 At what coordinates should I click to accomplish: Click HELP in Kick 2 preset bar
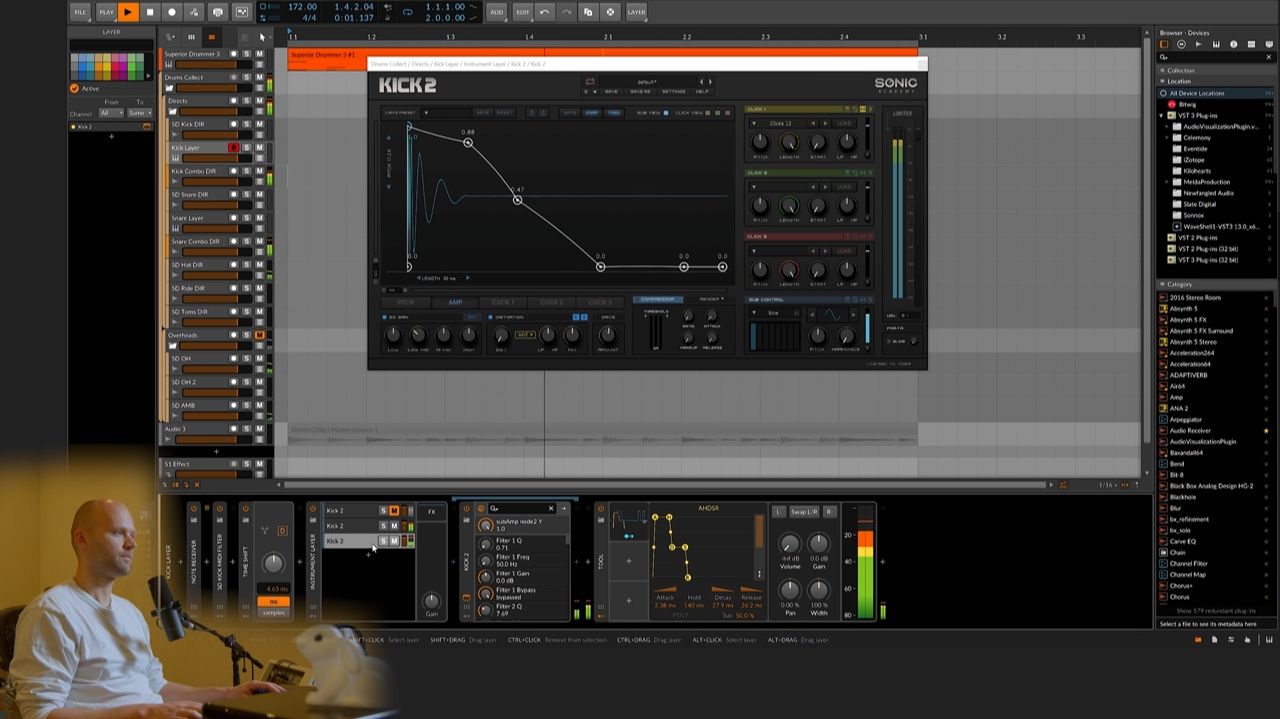[702, 91]
